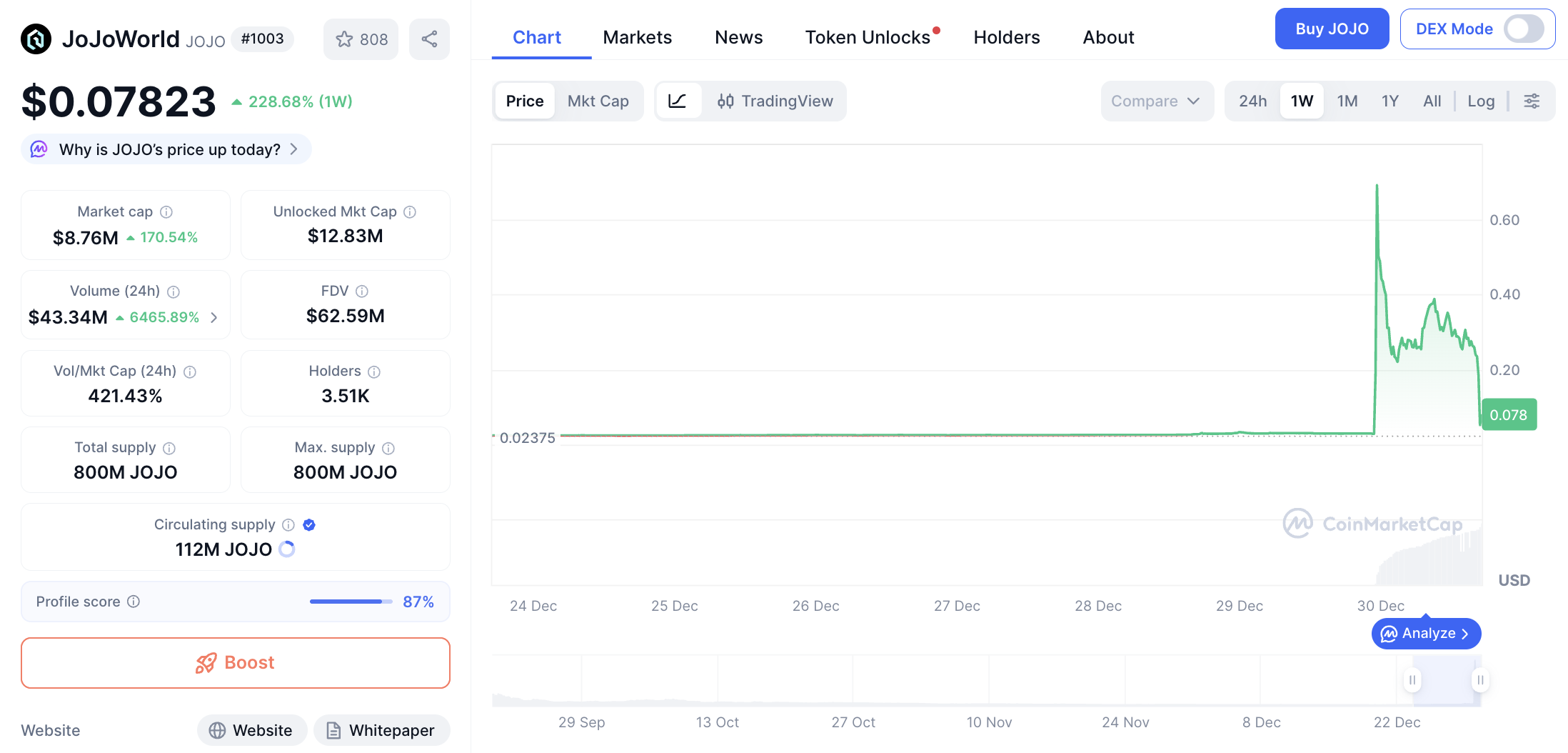Open the Compare dropdown
The image size is (1568, 753).
point(1155,101)
